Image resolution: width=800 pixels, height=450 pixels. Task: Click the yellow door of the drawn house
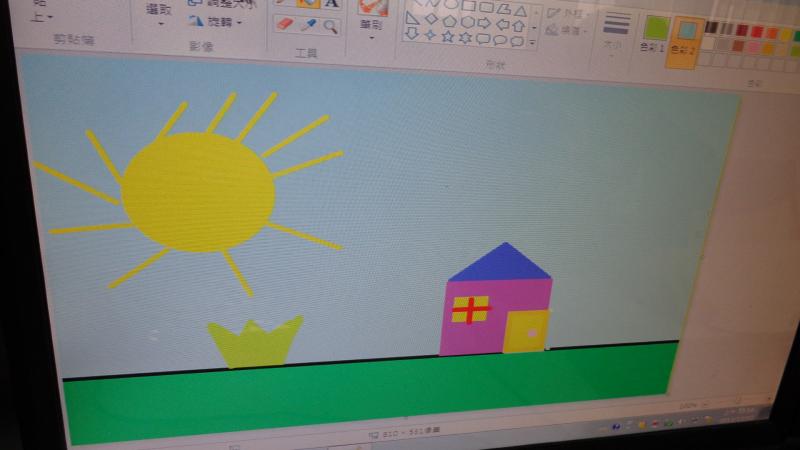[526, 331]
